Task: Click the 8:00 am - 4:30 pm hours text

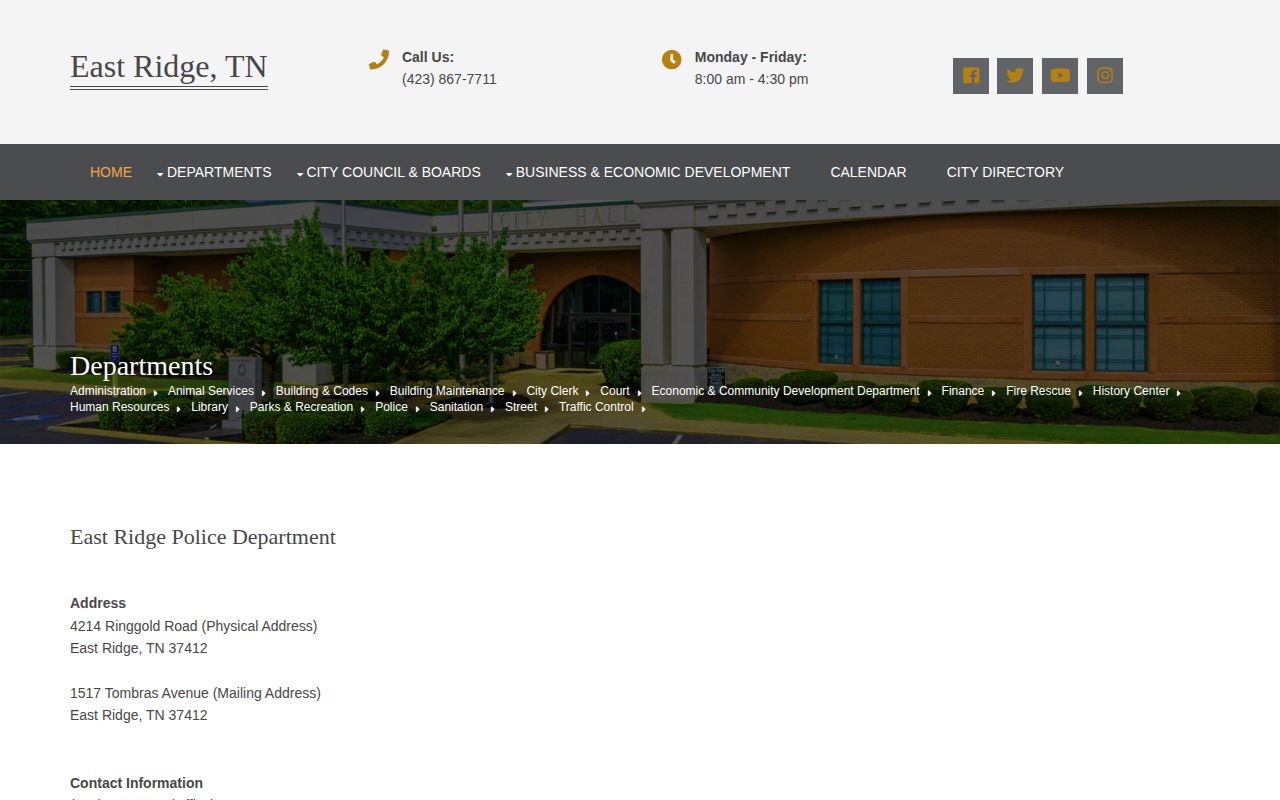Action: pos(752,79)
